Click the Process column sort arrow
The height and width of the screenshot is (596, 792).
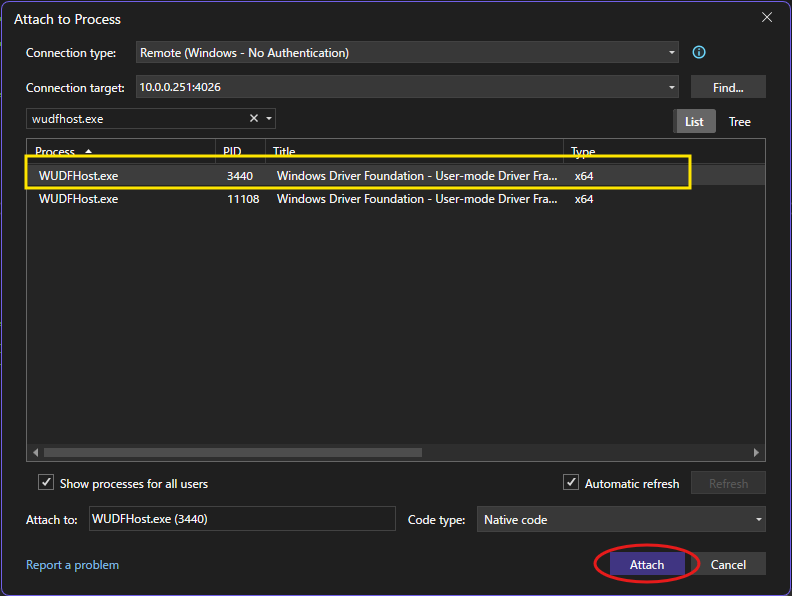coord(88,152)
